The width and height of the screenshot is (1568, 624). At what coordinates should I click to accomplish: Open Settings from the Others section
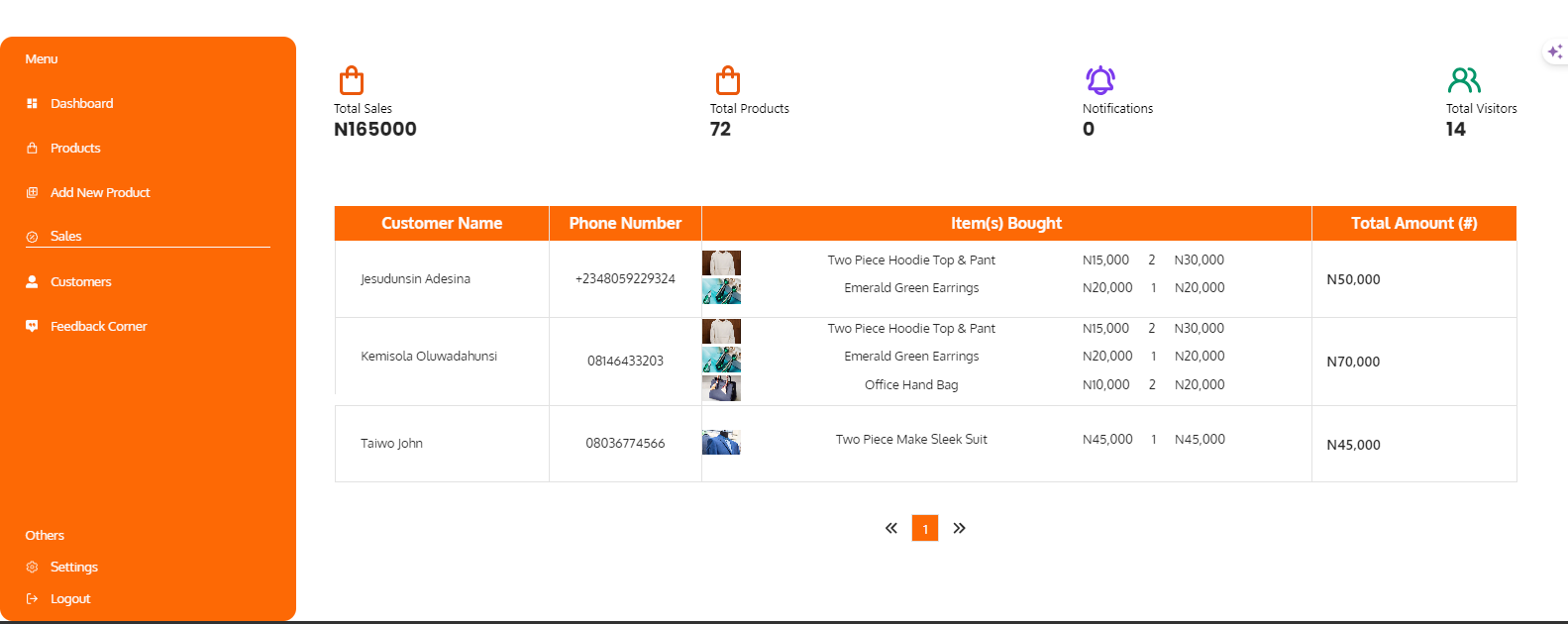click(x=74, y=567)
